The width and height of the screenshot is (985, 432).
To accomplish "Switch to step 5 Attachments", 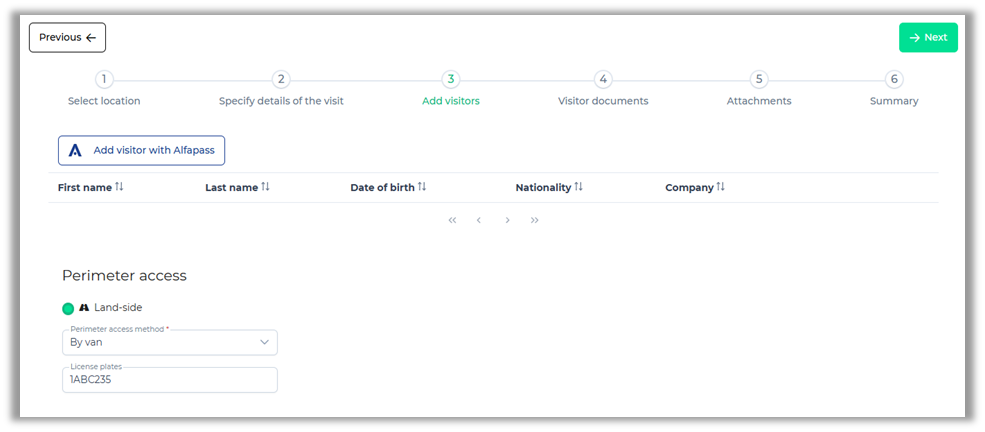I will coord(759,80).
